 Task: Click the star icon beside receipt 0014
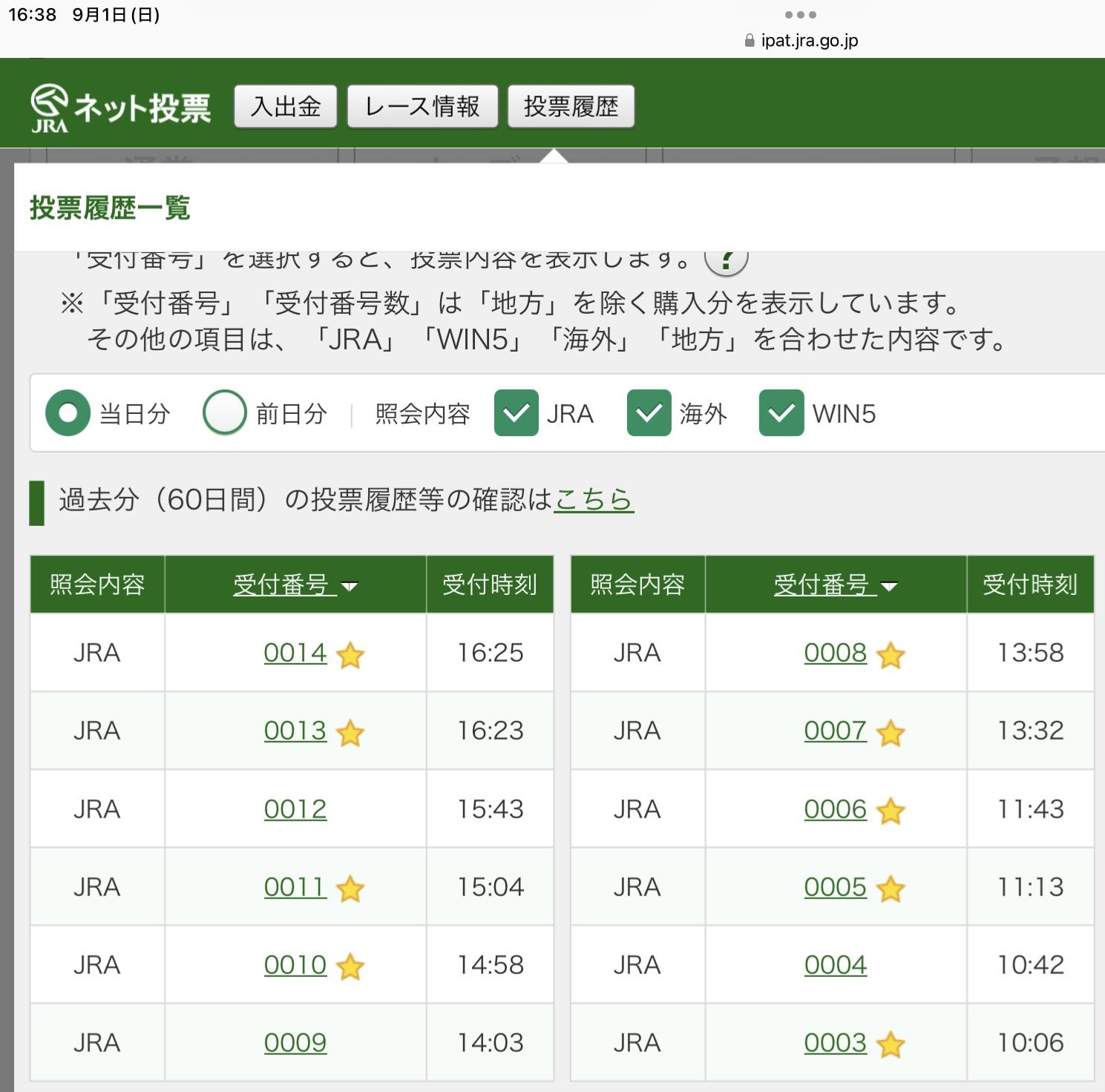(x=350, y=655)
